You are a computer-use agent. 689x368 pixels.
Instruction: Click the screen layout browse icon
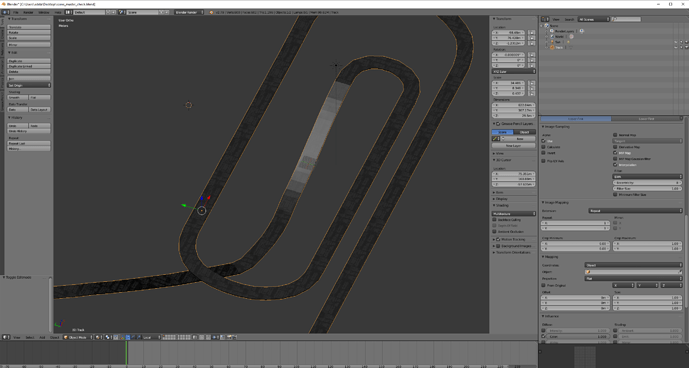click(68, 12)
